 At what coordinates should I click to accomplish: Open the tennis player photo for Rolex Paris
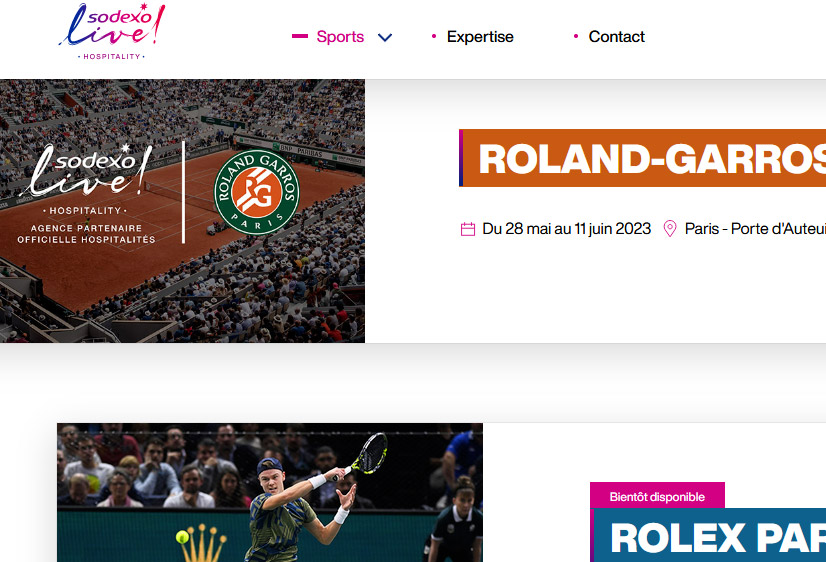point(270,492)
